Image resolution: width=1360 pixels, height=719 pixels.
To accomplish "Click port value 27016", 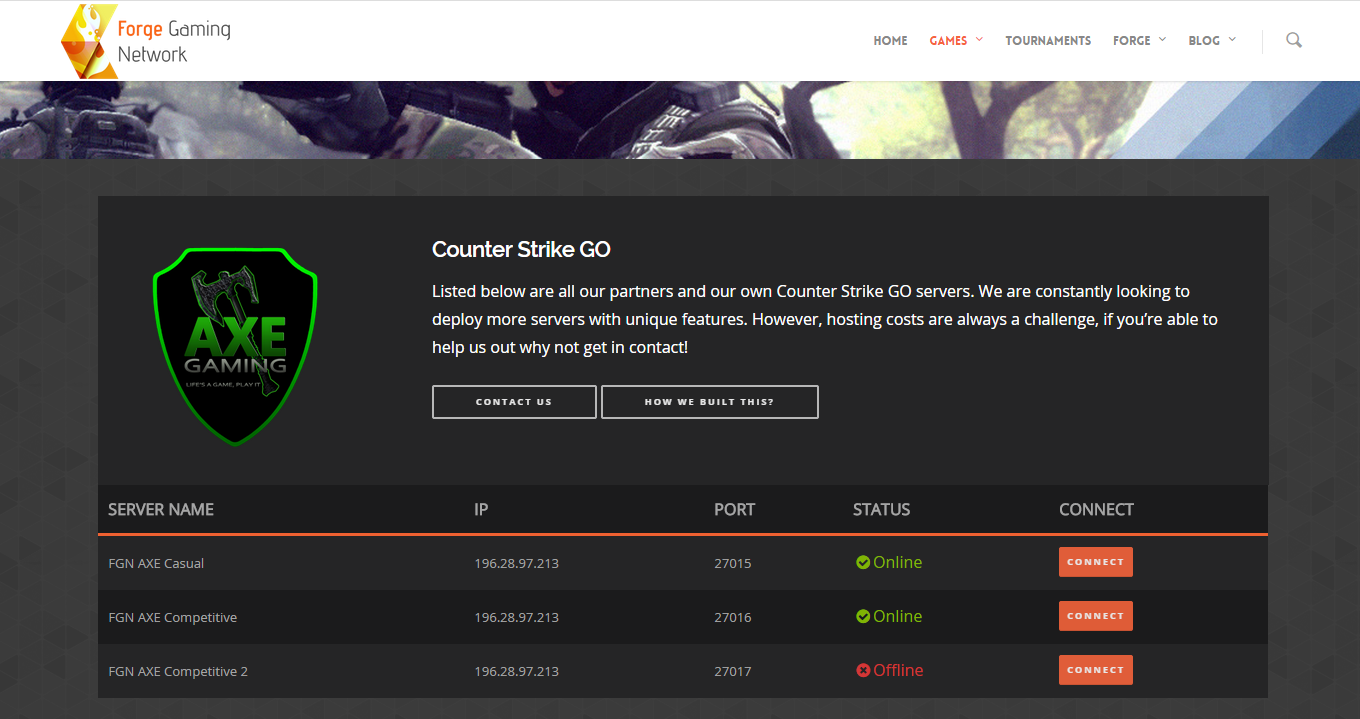I will tap(733, 618).
